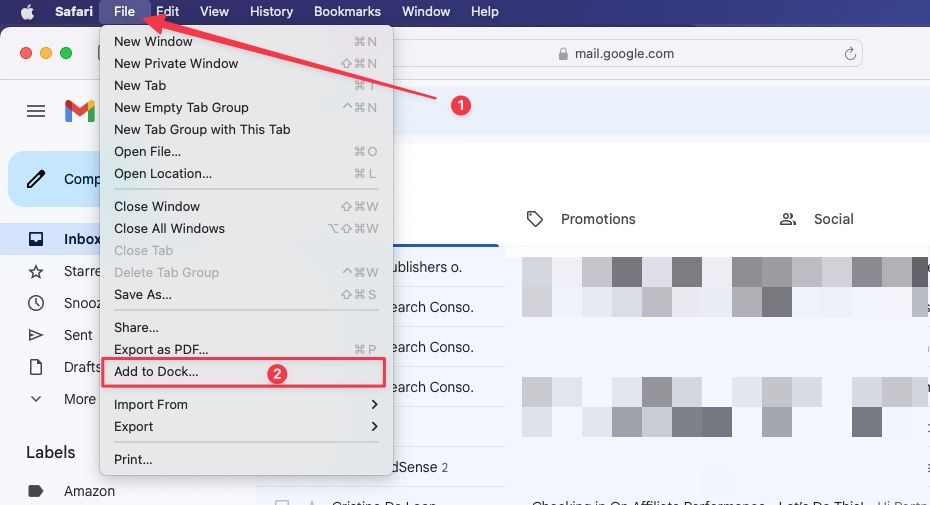Image resolution: width=930 pixels, height=505 pixels.
Task: Click the Gmail logo icon
Action: pos(80,111)
